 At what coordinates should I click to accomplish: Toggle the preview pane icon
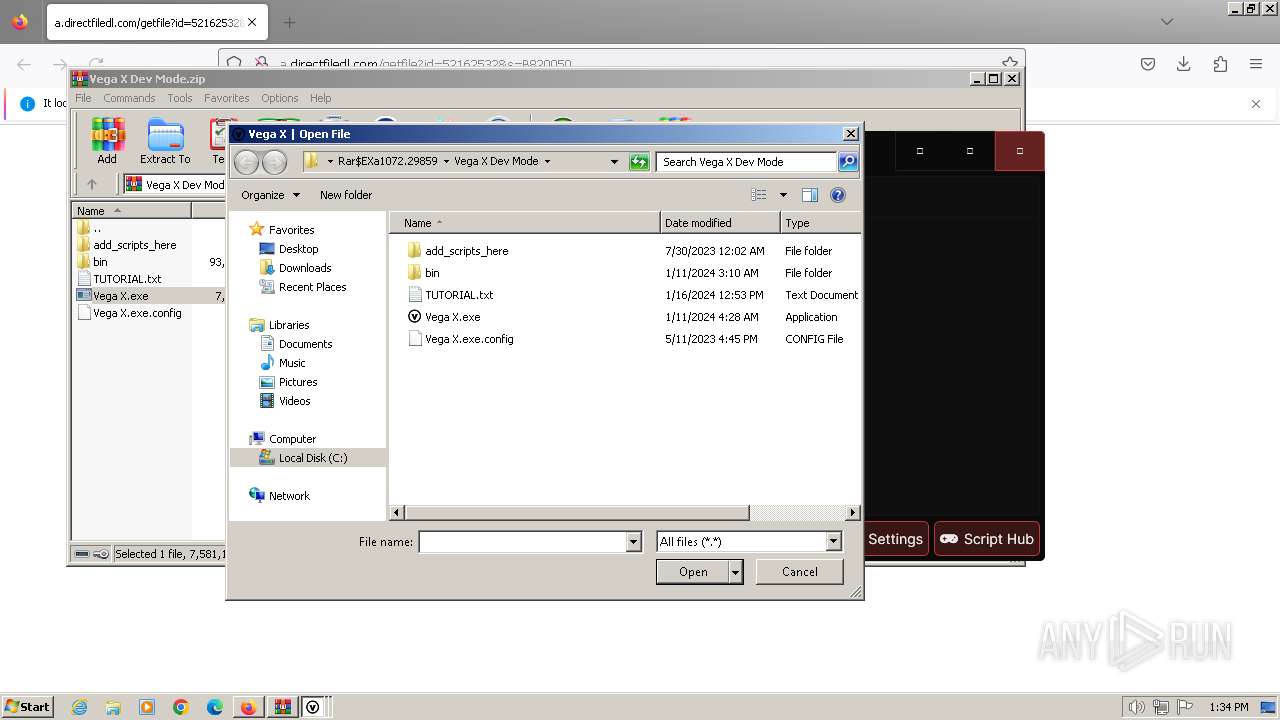pyautogui.click(x=810, y=195)
